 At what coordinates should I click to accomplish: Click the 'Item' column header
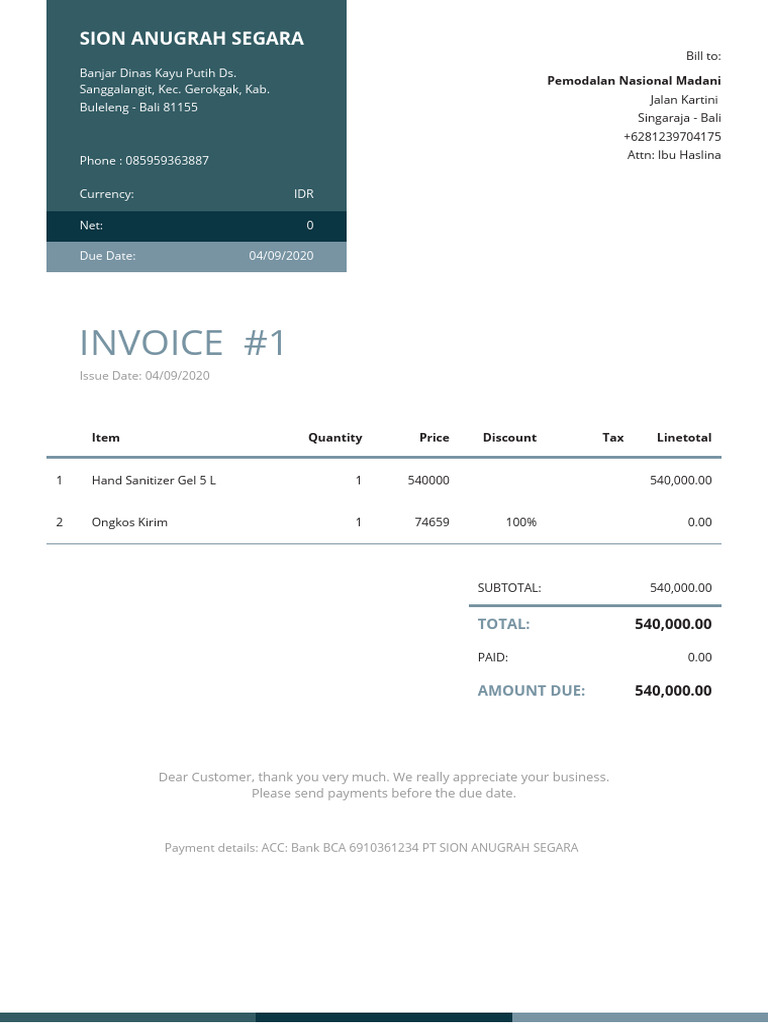(106, 438)
